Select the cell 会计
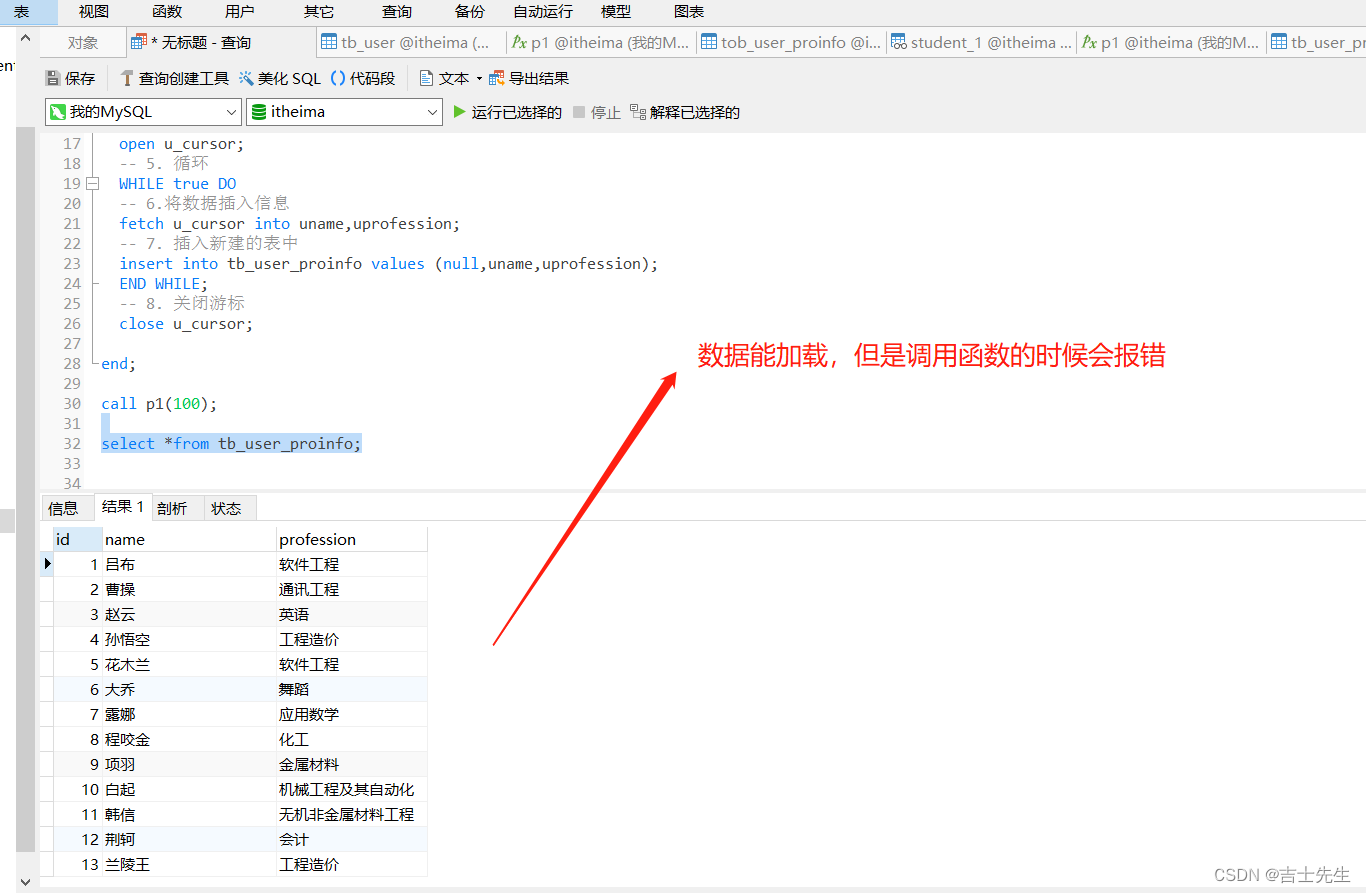 (x=352, y=839)
